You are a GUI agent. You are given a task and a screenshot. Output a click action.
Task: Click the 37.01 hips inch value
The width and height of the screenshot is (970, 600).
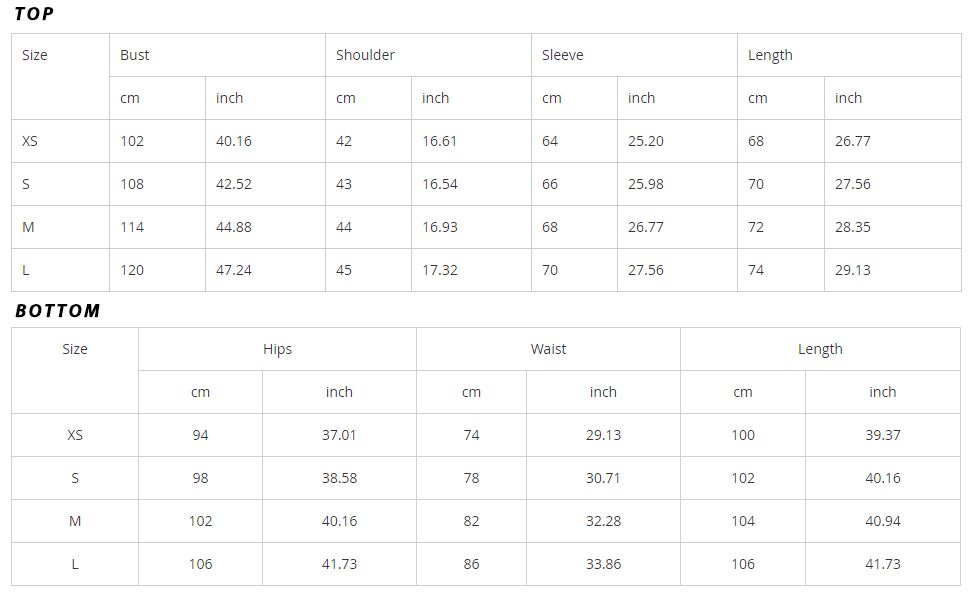pyautogui.click(x=339, y=435)
